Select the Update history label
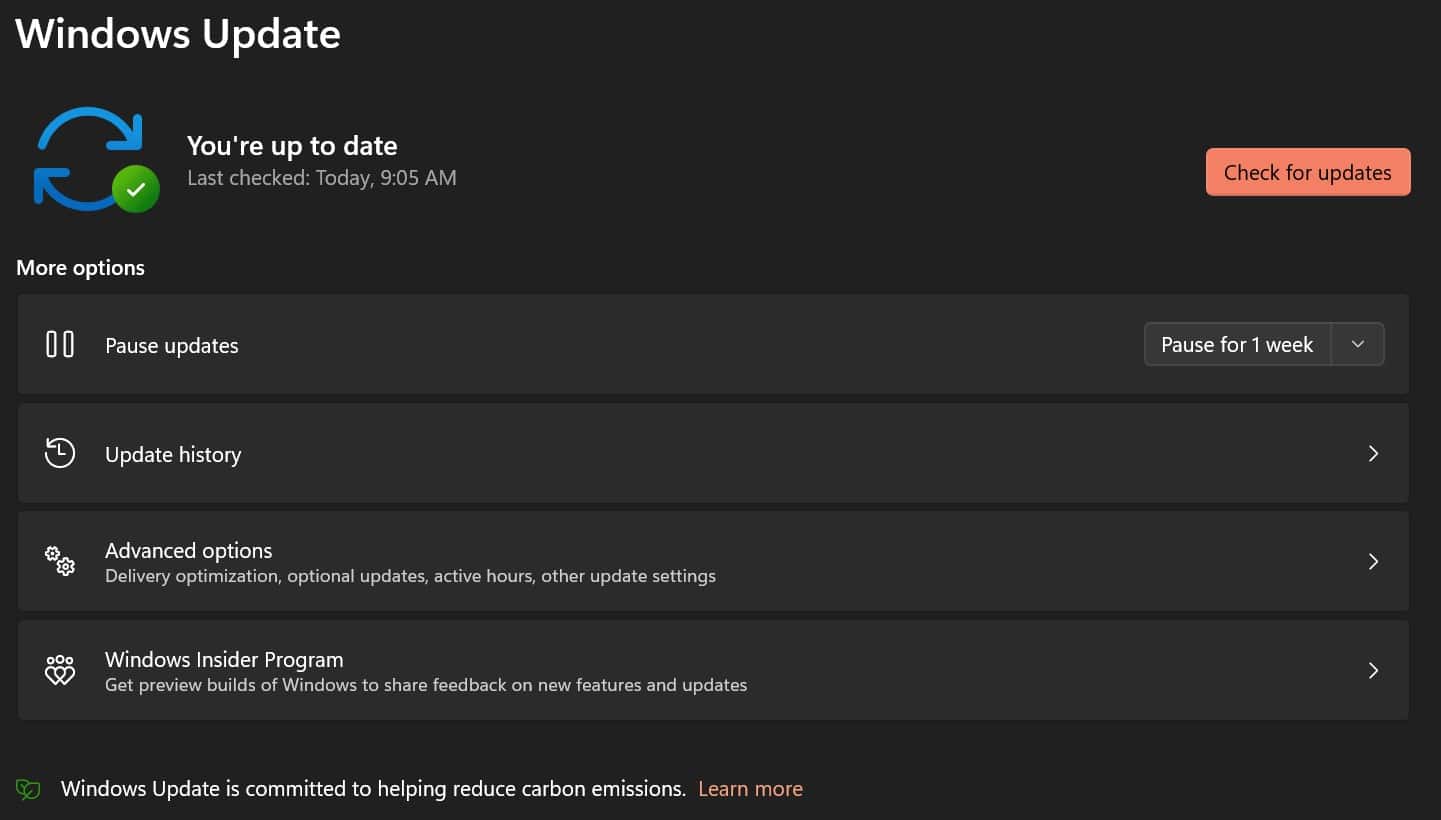The height and width of the screenshot is (820, 1441). (173, 455)
